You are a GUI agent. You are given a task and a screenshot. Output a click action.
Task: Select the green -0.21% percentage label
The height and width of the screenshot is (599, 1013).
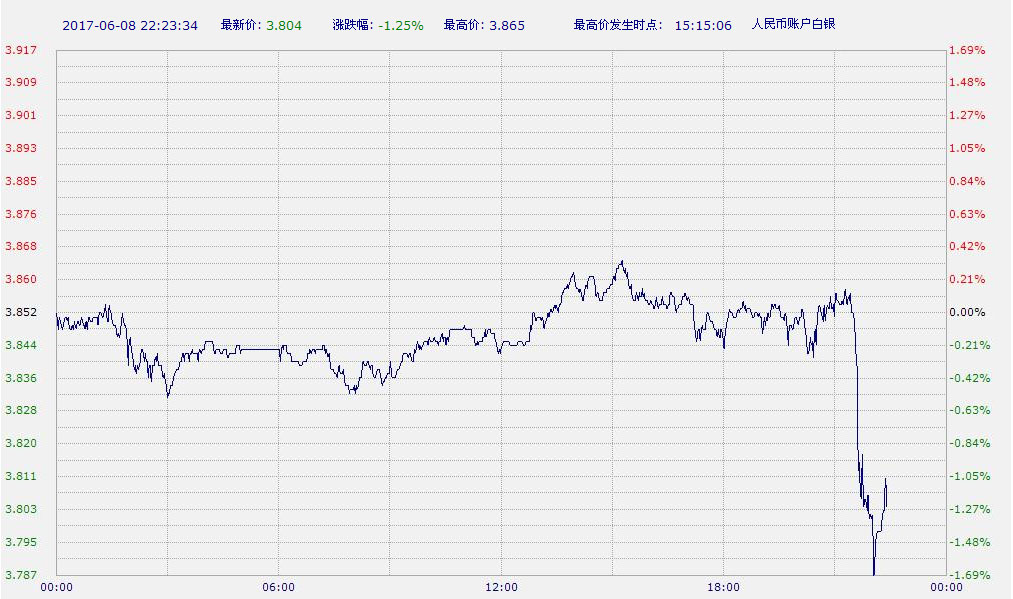(970, 345)
